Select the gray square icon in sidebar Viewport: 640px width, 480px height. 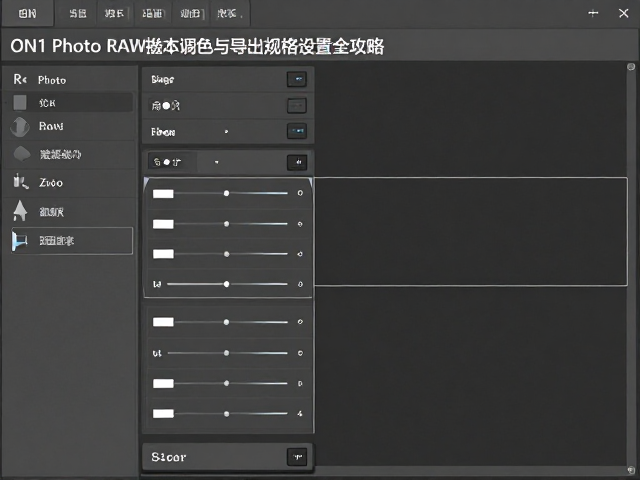point(20,102)
